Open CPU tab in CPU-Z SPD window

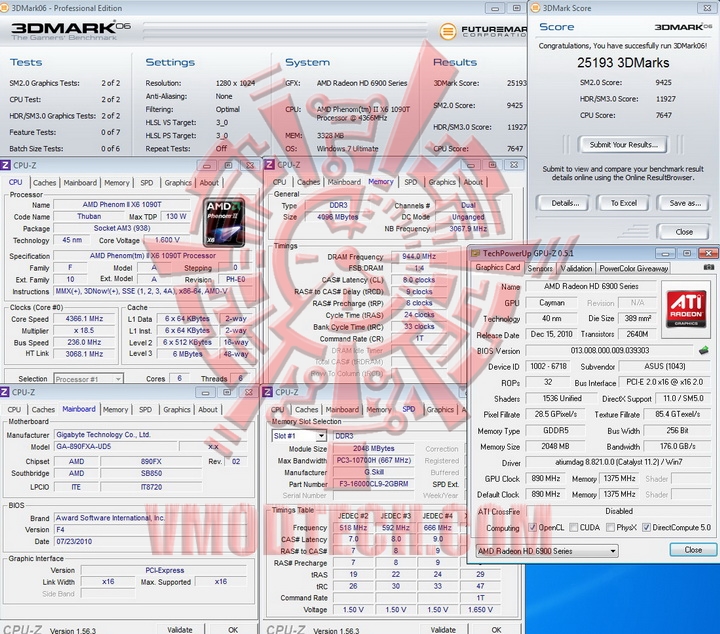pos(277,410)
